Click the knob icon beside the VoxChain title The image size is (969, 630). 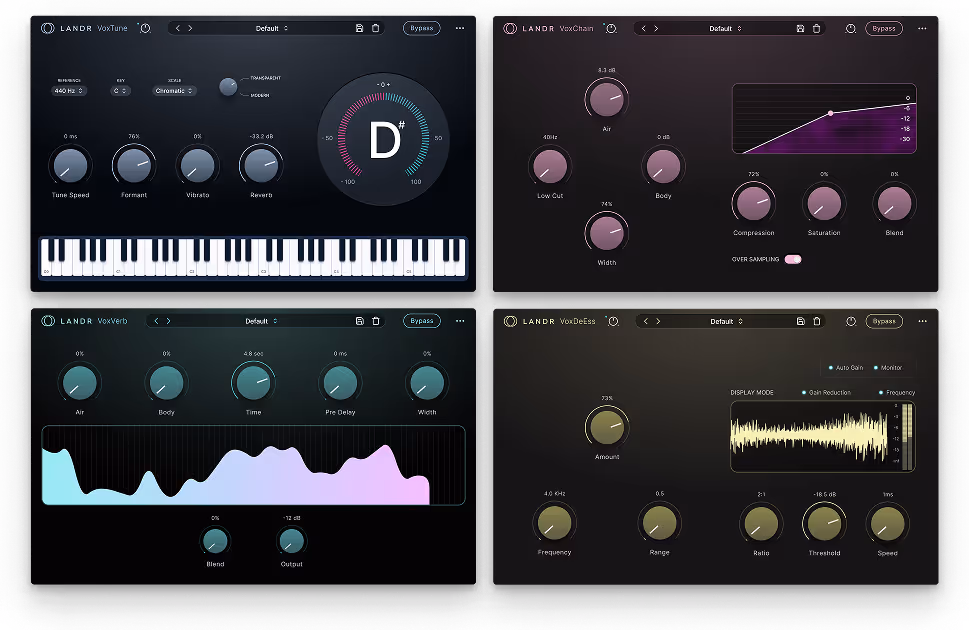pyautogui.click(x=611, y=28)
